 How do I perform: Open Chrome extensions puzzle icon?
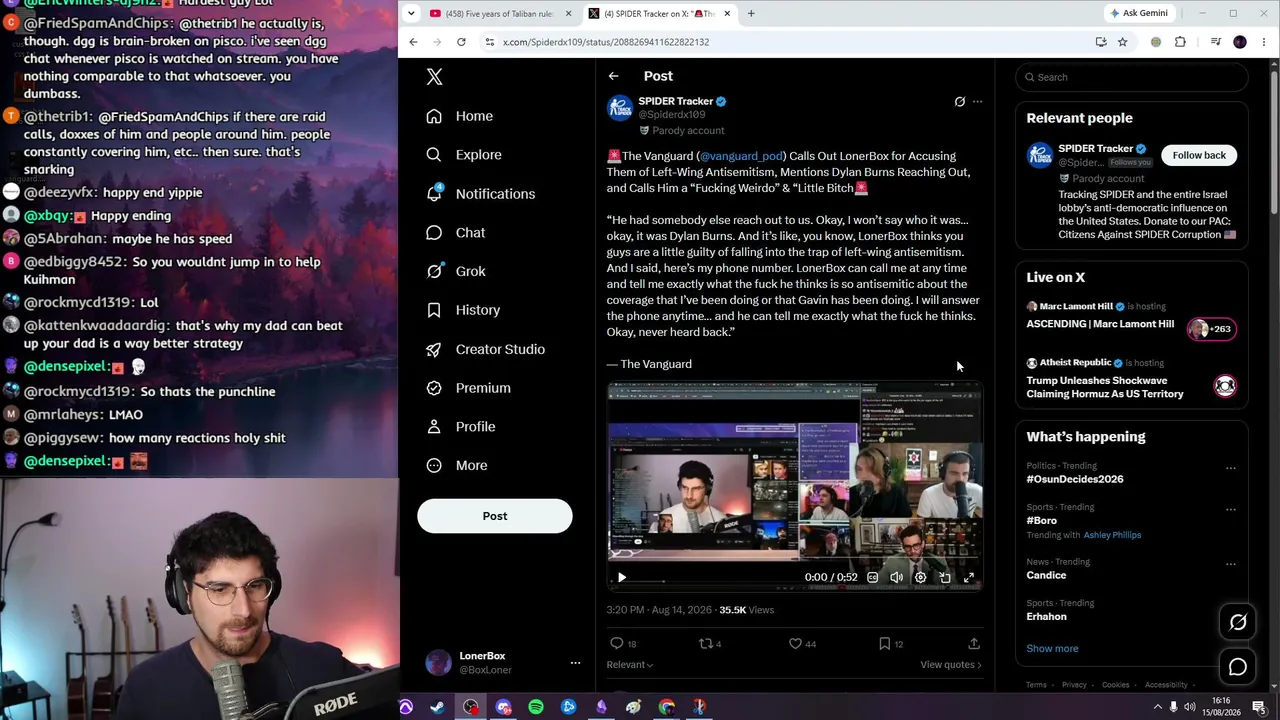click(1180, 42)
